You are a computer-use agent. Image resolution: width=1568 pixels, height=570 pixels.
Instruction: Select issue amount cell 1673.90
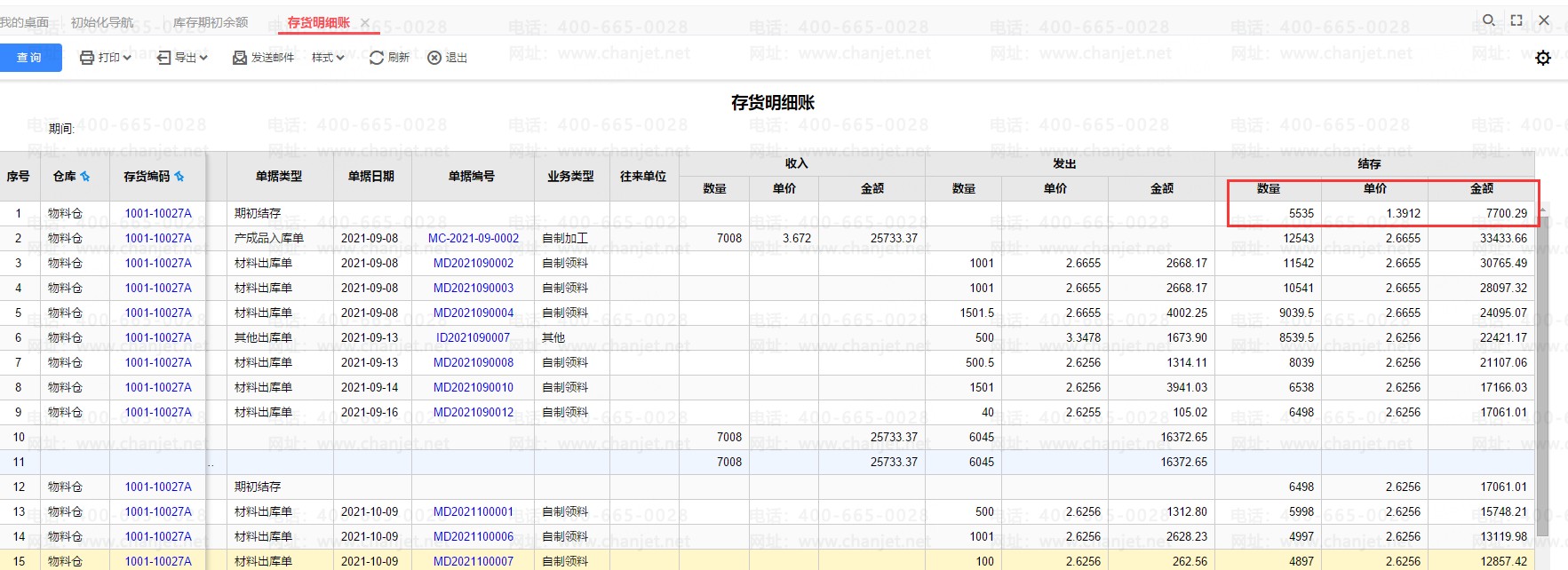click(x=1161, y=338)
